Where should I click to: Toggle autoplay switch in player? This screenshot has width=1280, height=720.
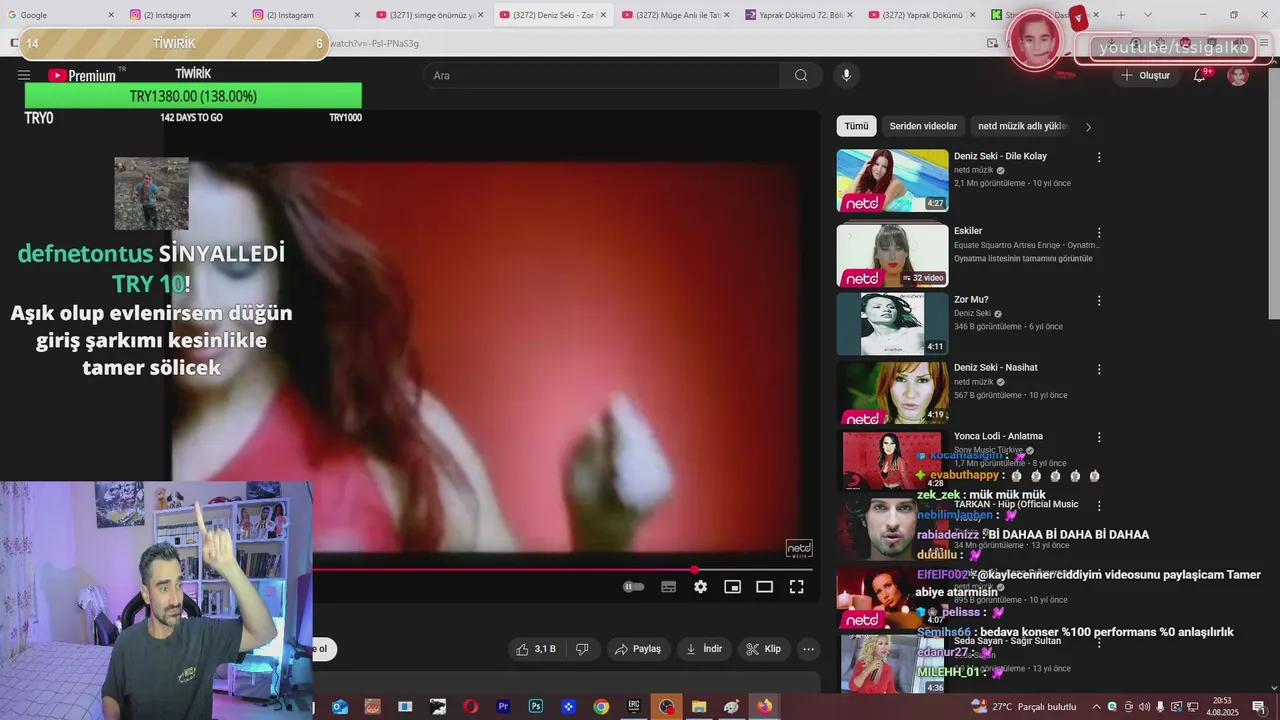634,587
